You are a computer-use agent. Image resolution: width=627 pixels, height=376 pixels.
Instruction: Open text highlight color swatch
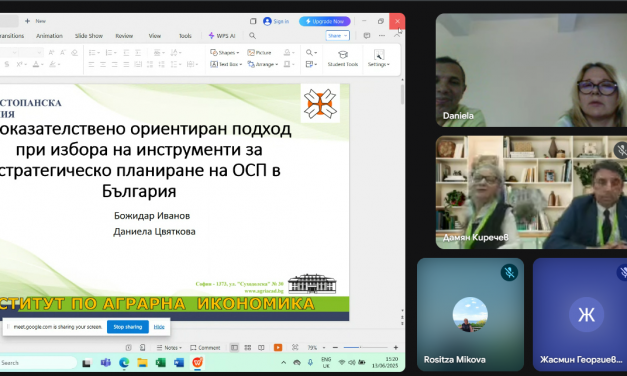54,64
